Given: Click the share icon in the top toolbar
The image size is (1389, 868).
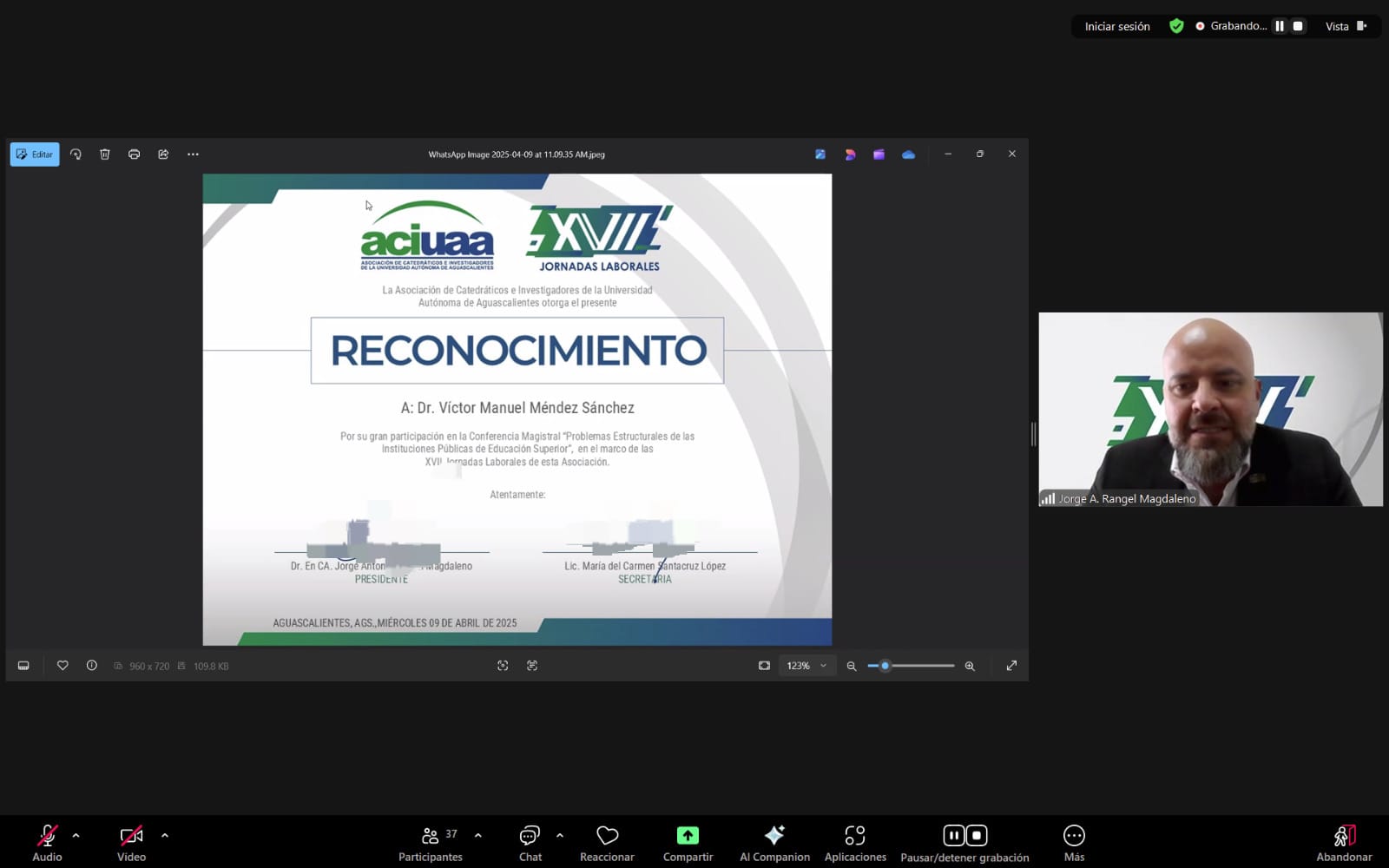Looking at the screenshot, I should (x=163, y=154).
